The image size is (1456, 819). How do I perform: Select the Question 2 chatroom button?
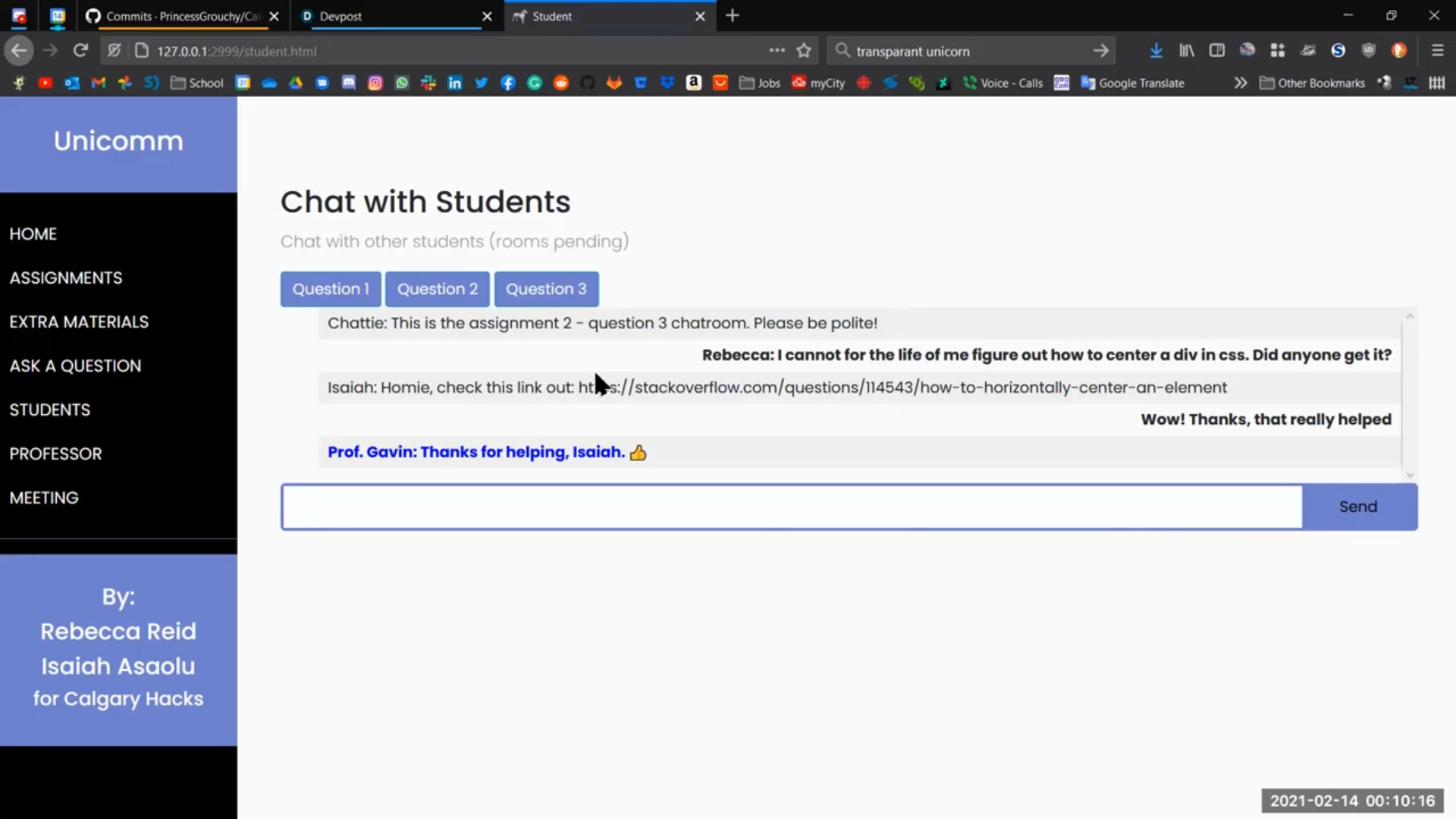pyautogui.click(x=438, y=289)
